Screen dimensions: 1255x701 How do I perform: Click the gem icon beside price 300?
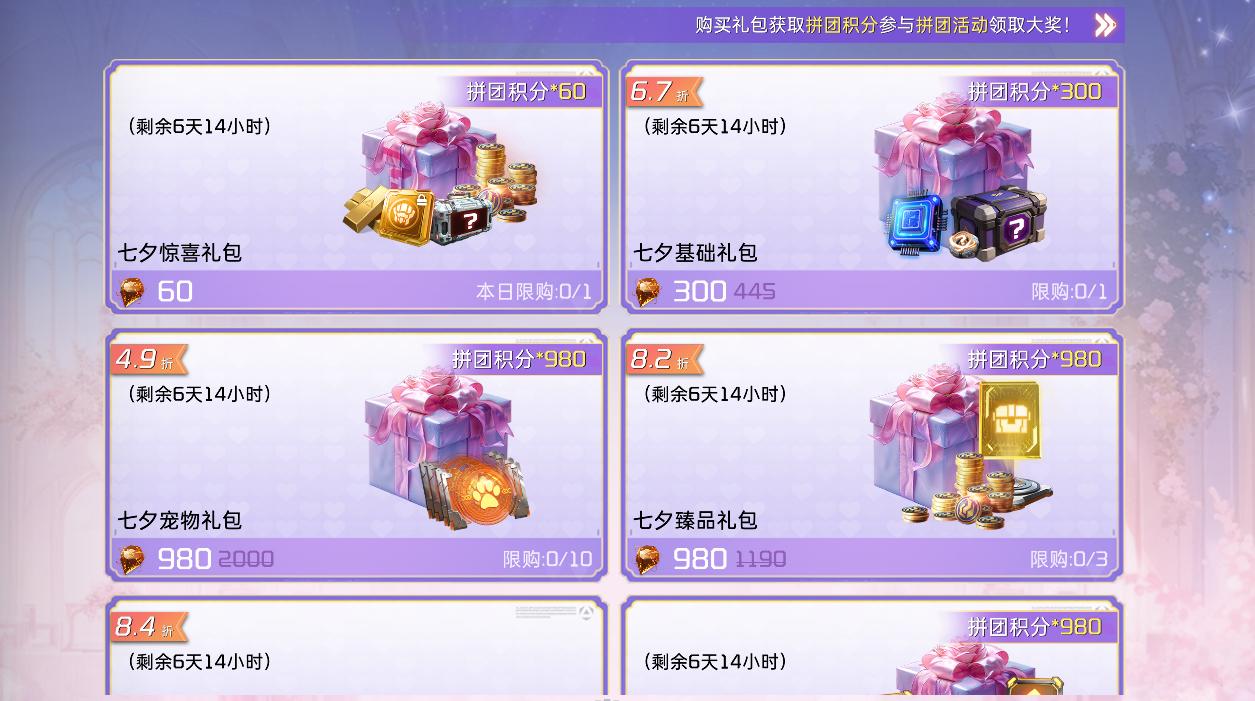(x=647, y=292)
